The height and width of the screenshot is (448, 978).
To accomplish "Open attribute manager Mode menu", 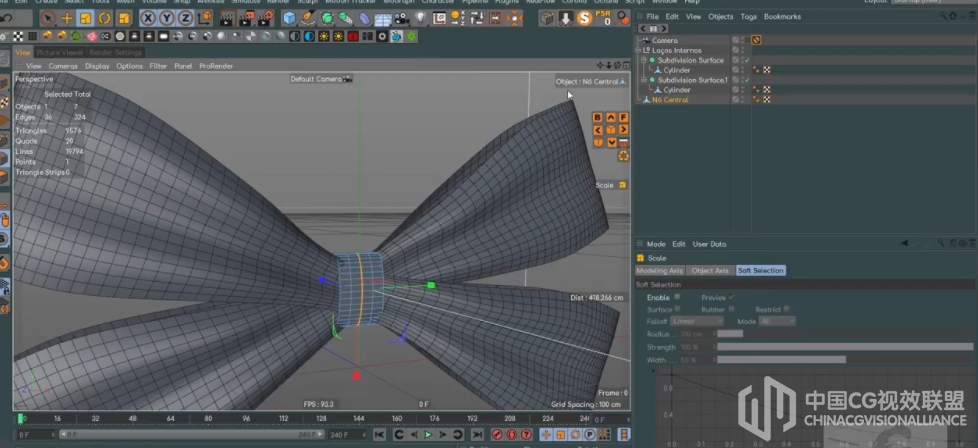I will pos(656,244).
